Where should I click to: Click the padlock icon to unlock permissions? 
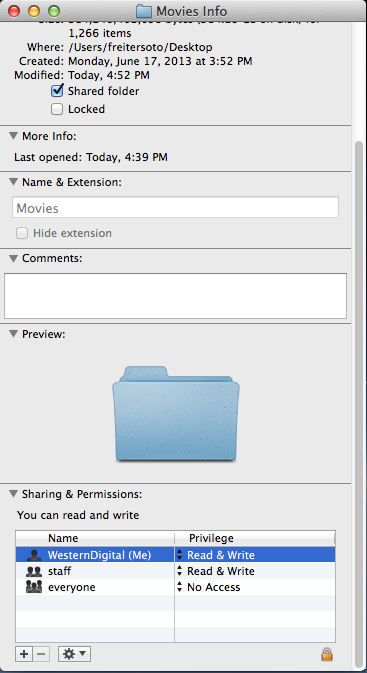pos(327,654)
